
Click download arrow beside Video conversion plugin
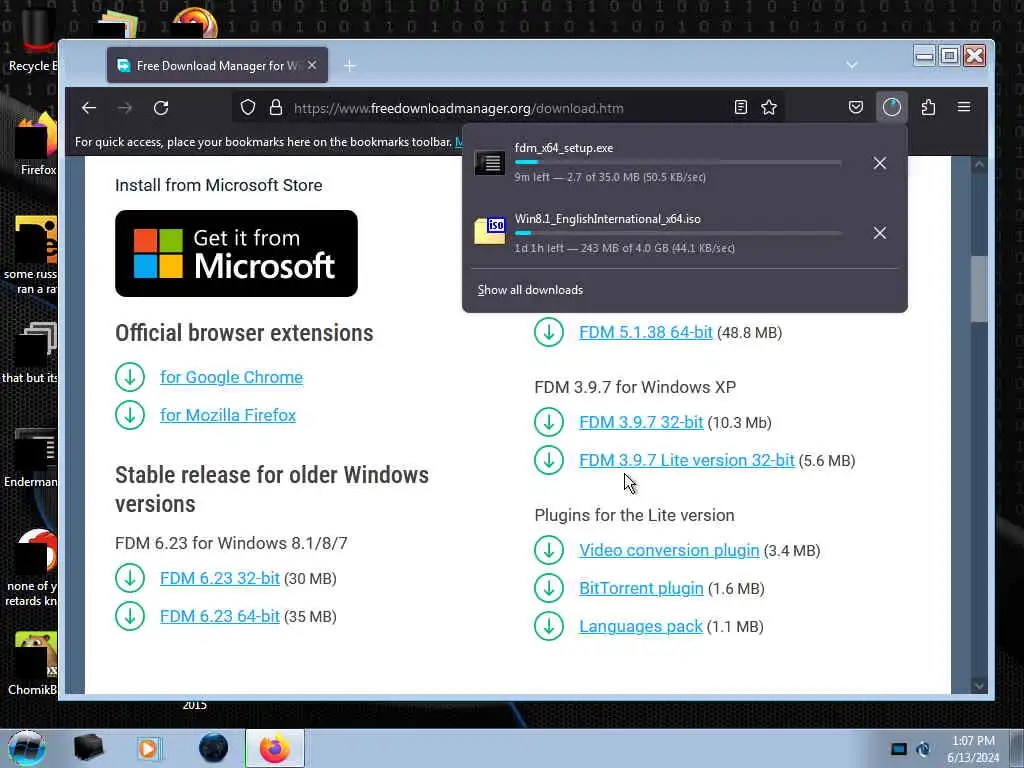pos(549,551)
